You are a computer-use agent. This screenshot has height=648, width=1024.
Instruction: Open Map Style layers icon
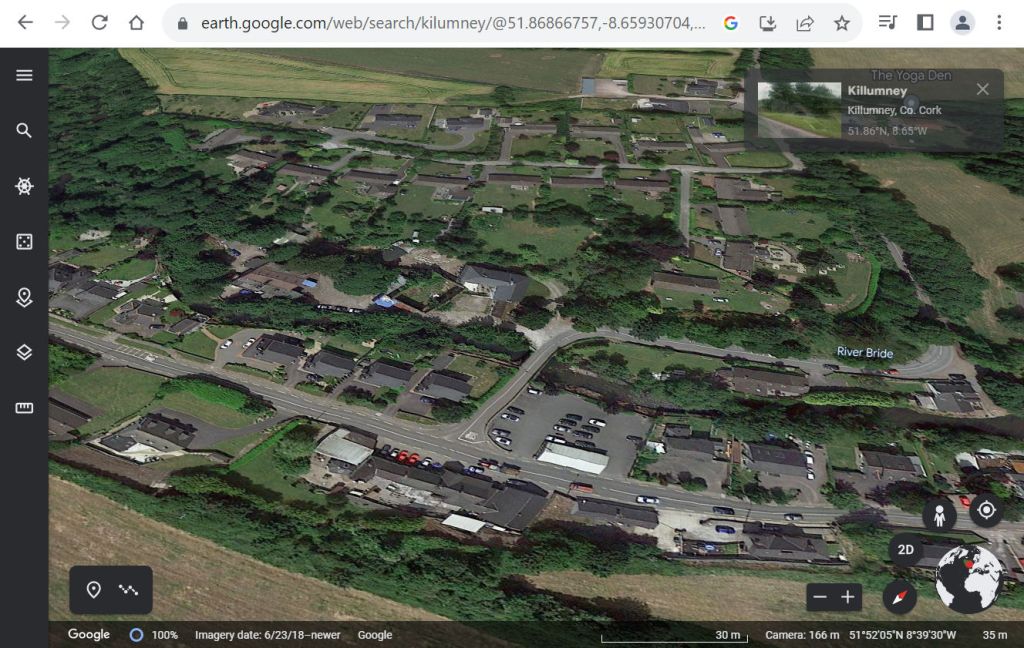point(24,352)
